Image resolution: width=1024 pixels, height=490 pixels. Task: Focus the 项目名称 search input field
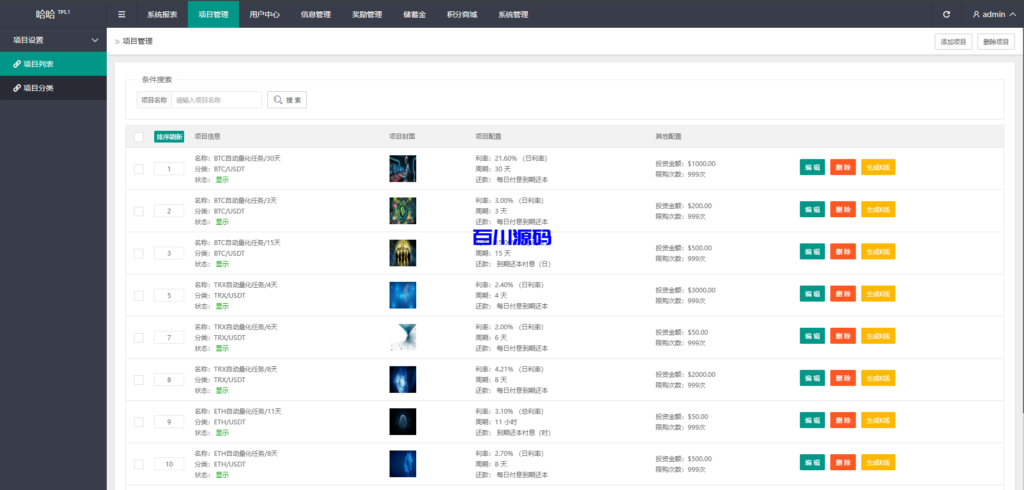(216, 100)
